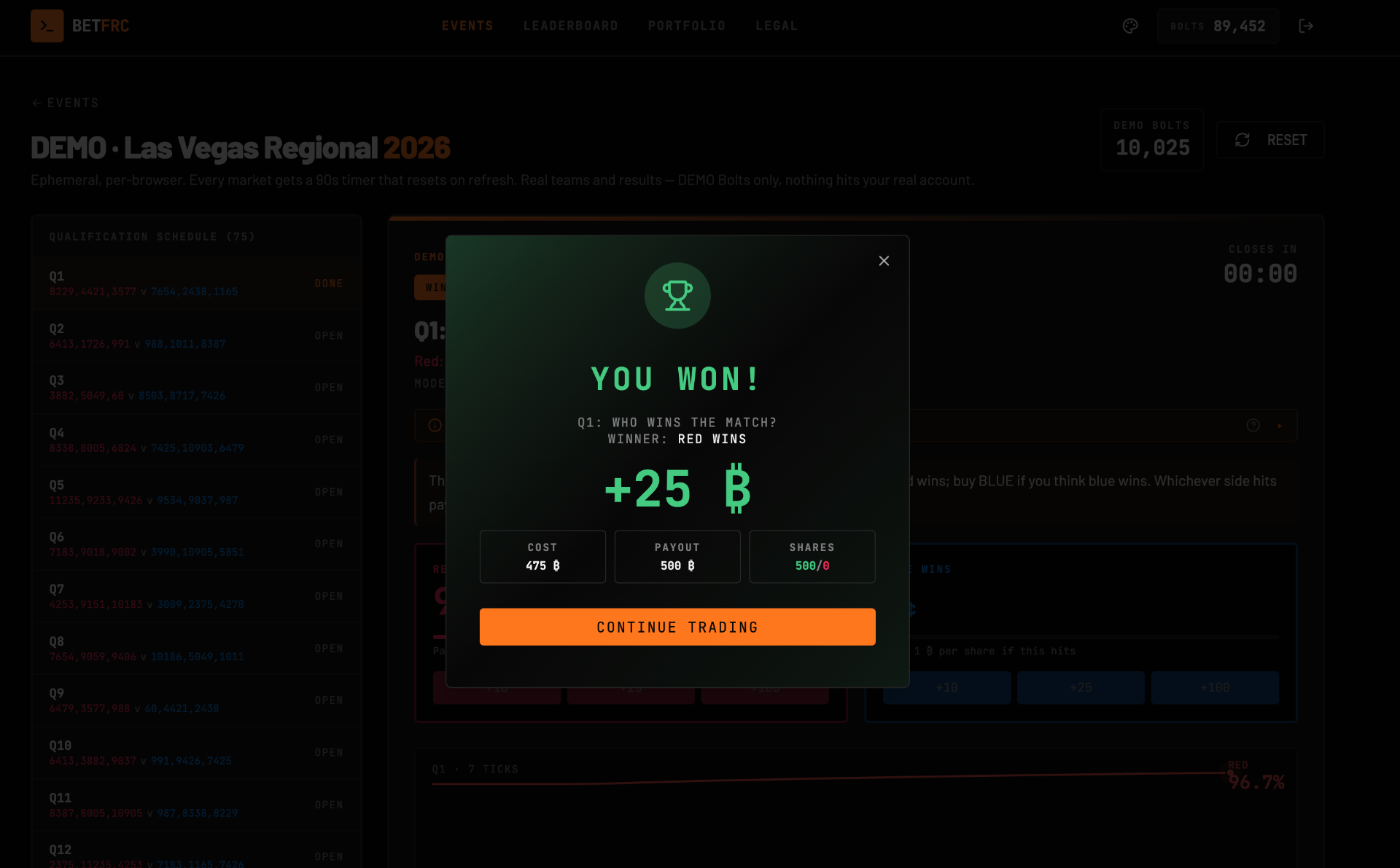Click the Bolts 89,452 balance
The width and height of the screenshot is (1400, 868).
[1218, 26]
